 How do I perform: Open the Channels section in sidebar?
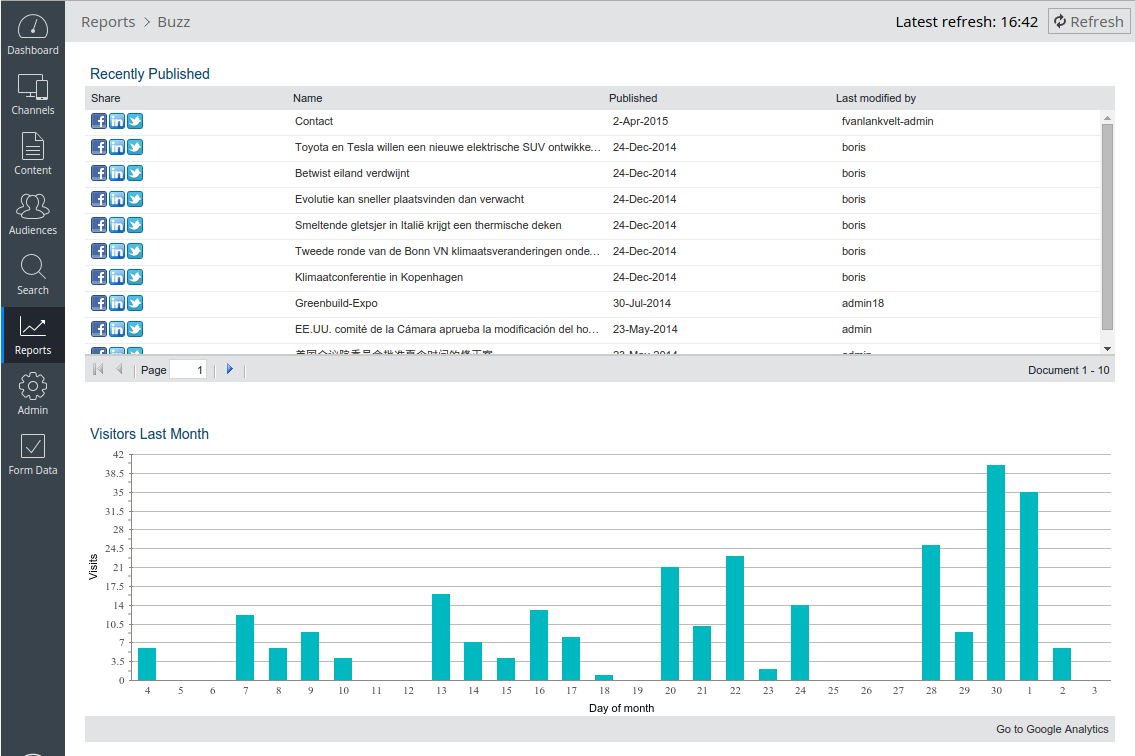coord(33,94)
